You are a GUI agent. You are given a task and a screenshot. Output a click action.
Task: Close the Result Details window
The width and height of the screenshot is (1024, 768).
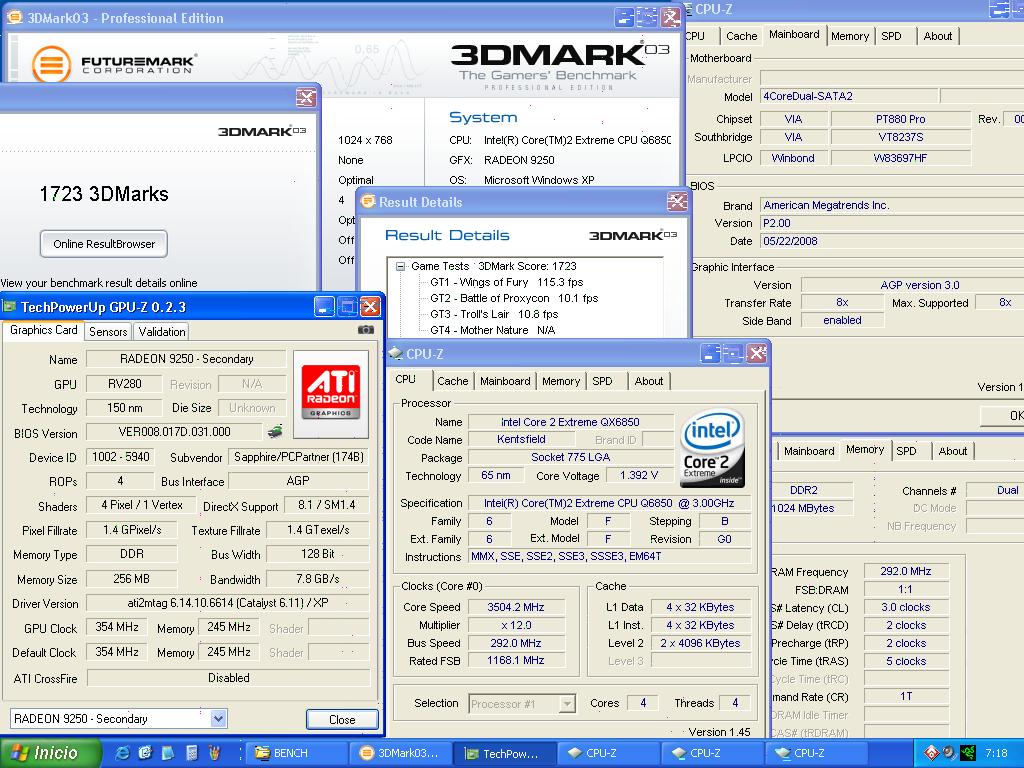pyautogui.click(x=677, y=202)
